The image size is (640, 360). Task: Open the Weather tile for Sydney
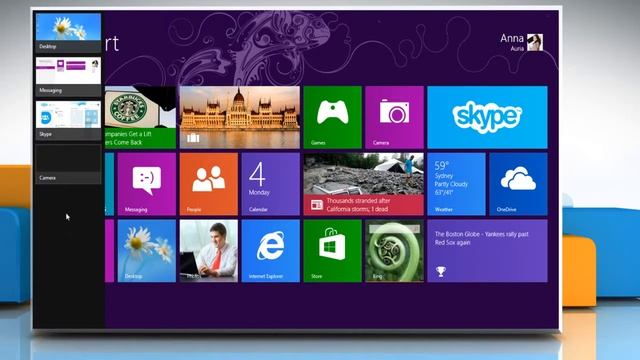456,184
